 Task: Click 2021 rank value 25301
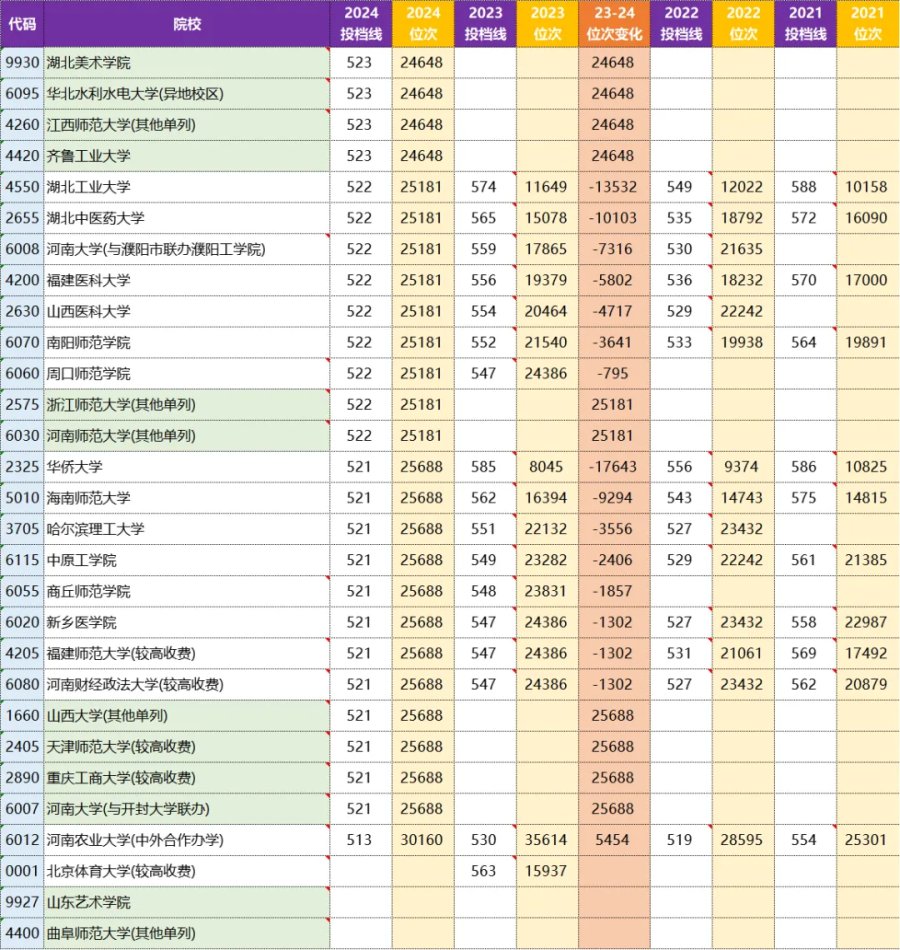point(866,840)
